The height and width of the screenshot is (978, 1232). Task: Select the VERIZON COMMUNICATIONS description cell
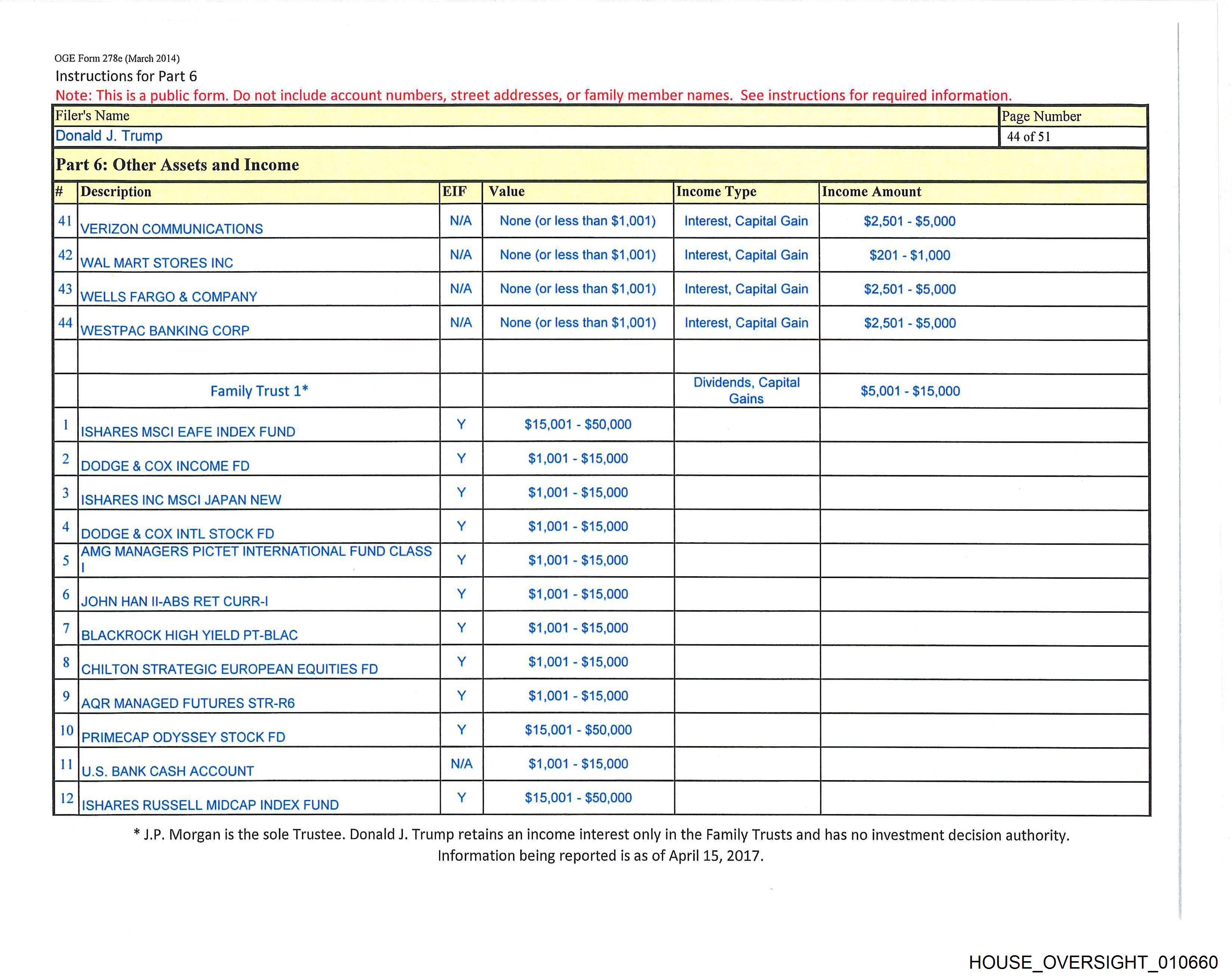(x=171, y=229)
